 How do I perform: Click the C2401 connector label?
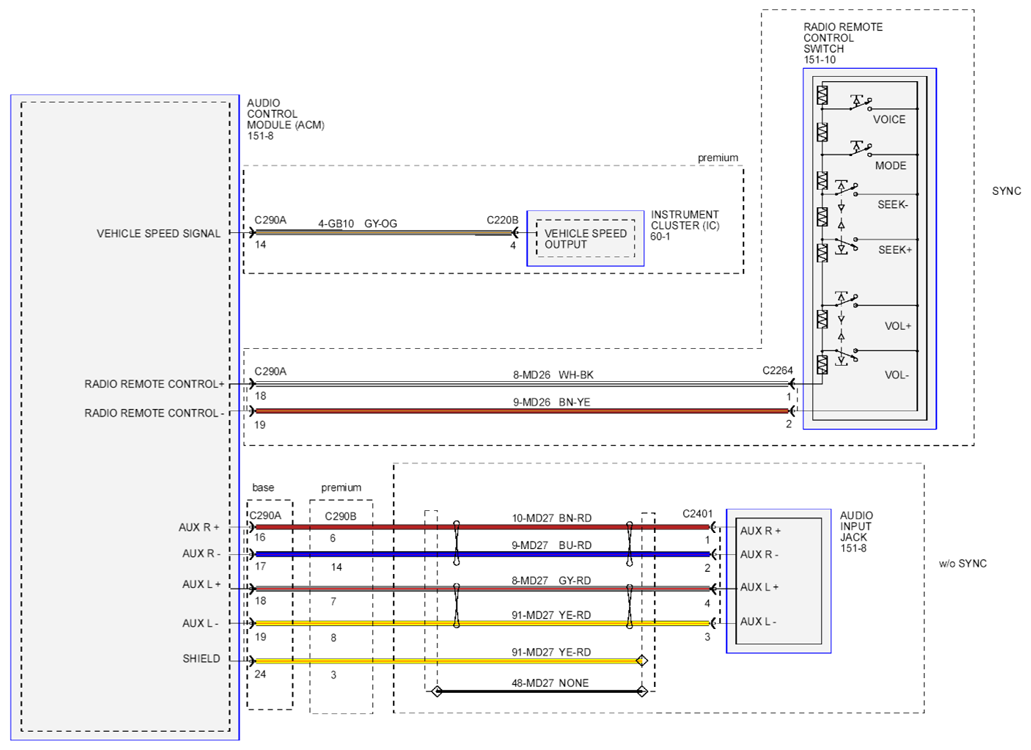tap(698, 513)
